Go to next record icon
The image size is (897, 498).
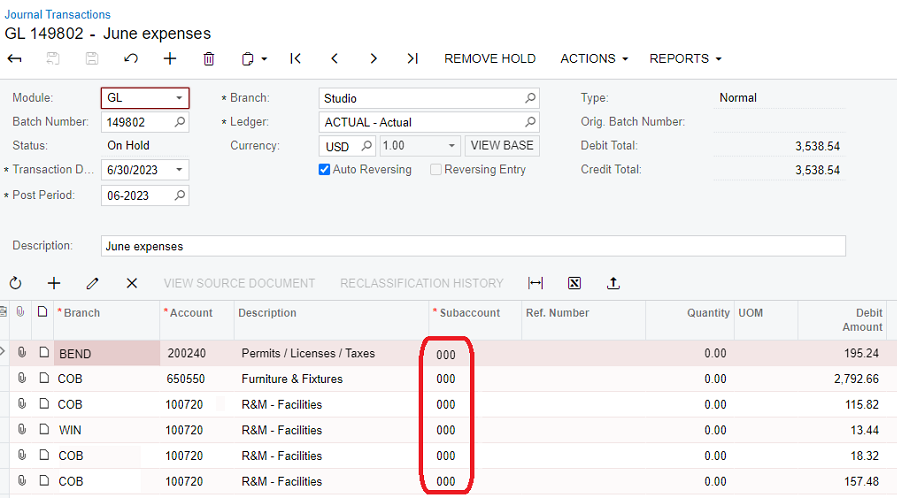(x=374, y=59)
